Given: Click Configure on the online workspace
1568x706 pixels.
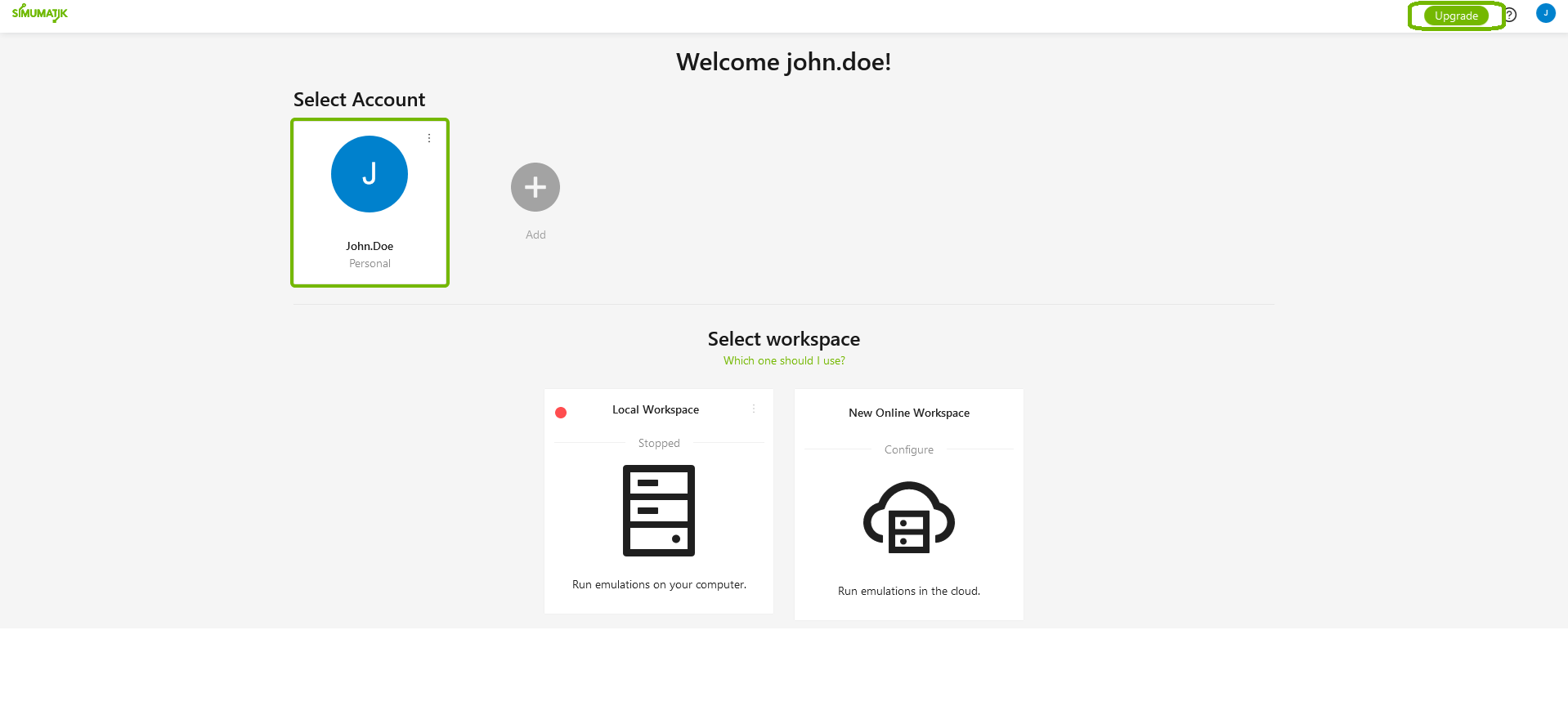Looking at the screenshot, I should [x=909, y=449].
